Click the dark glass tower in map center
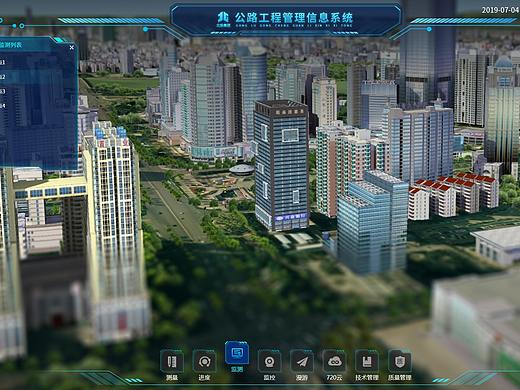This screenshot has height=390, width=520. coord(281,166)
